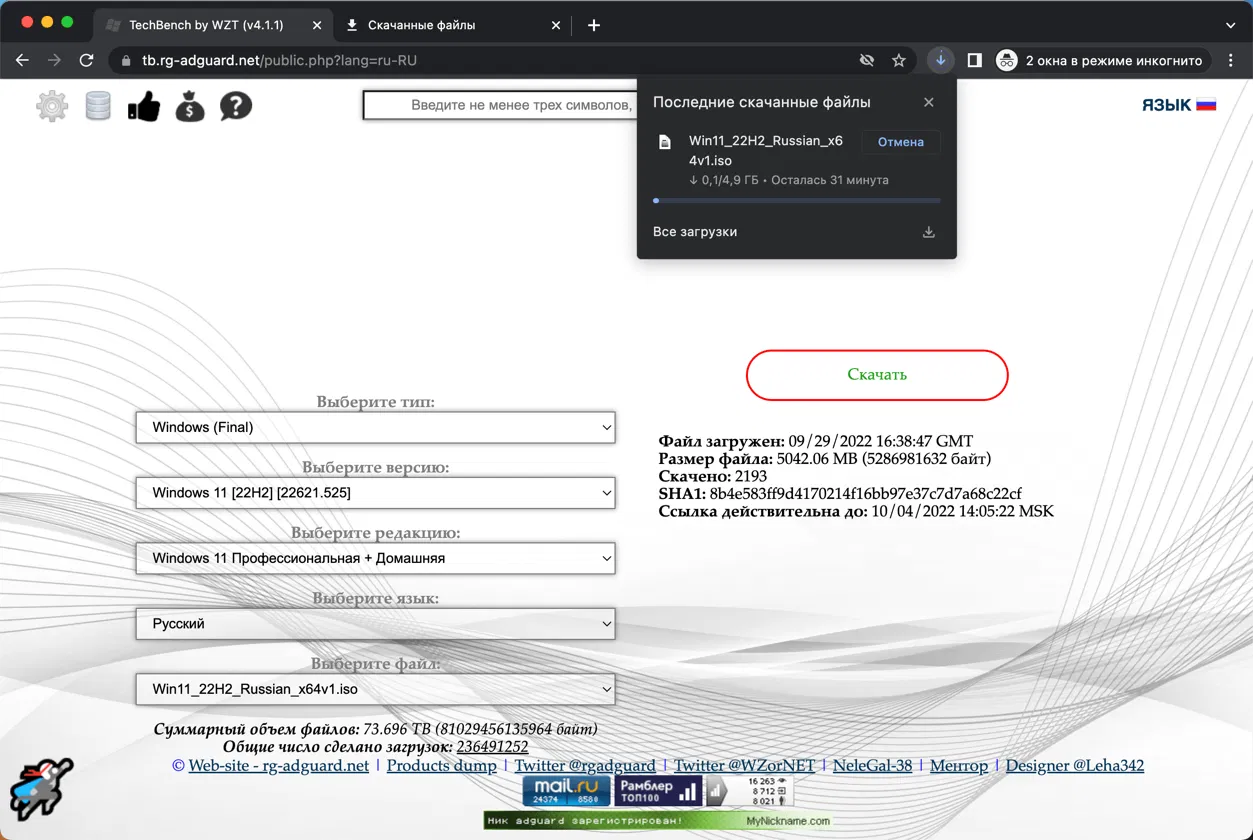Click the Последние скачанные файлы heading
The height and width of the screenshot is (840, 1253).
[762, 102]
